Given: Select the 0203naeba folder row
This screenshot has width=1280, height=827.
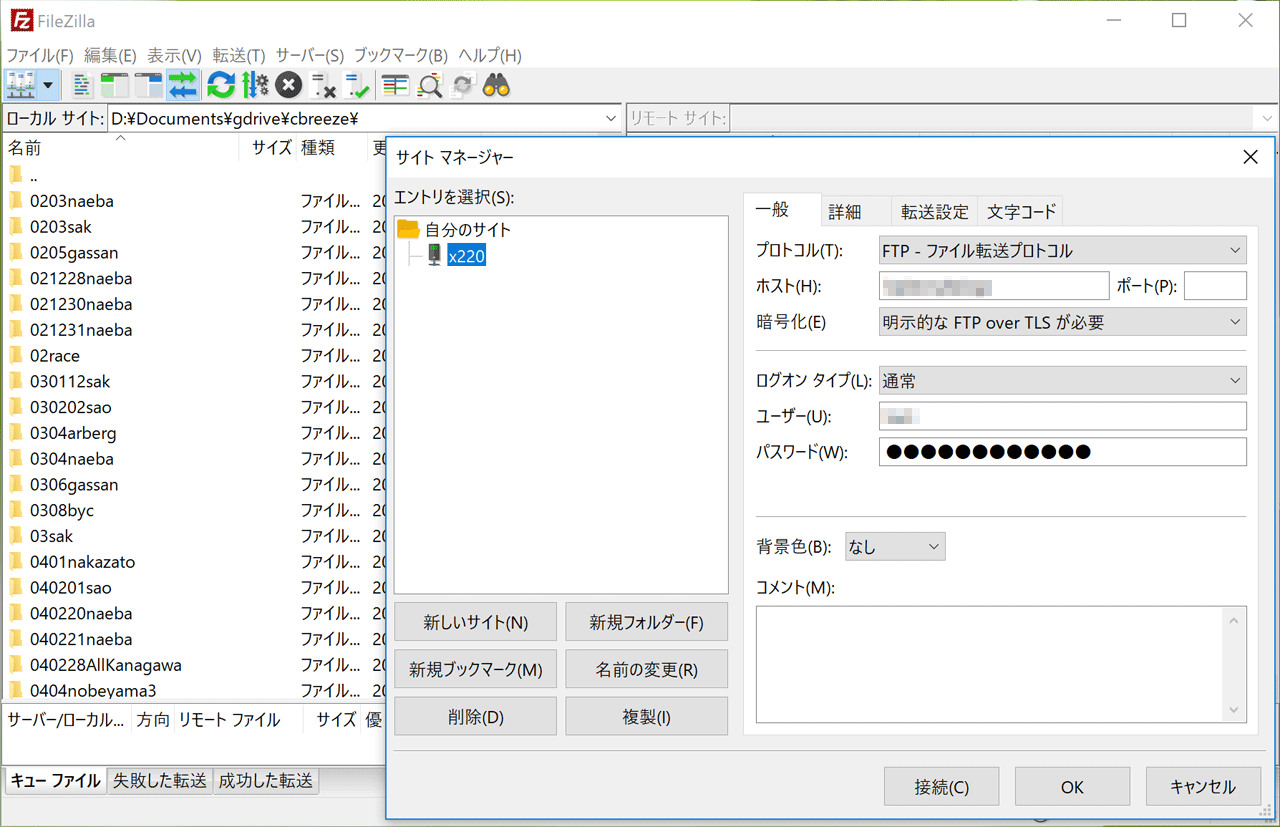Looking at the screenshot, I should click(195, 201).
